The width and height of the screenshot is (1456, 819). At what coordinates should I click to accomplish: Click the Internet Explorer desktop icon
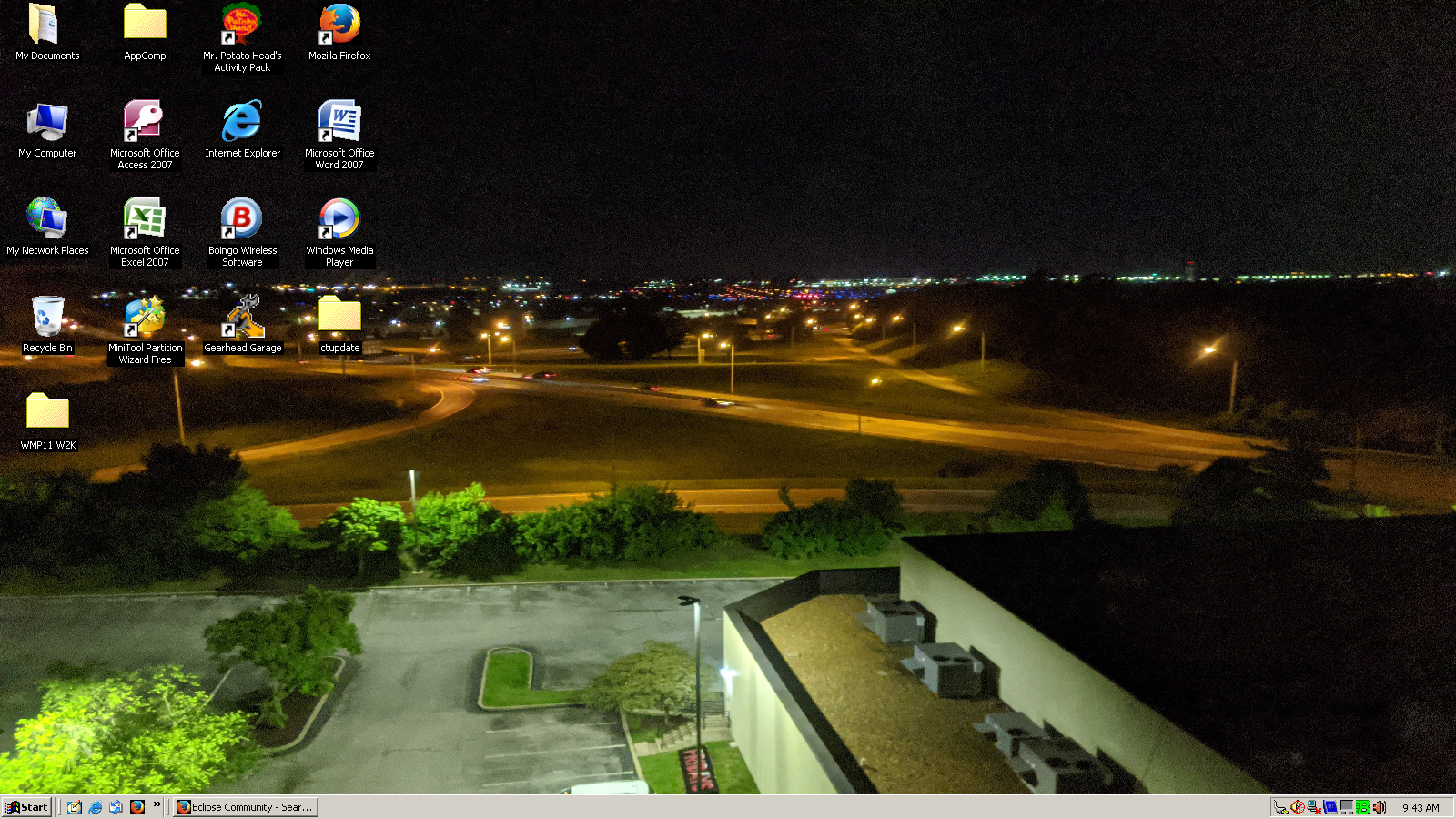[242, 123]
